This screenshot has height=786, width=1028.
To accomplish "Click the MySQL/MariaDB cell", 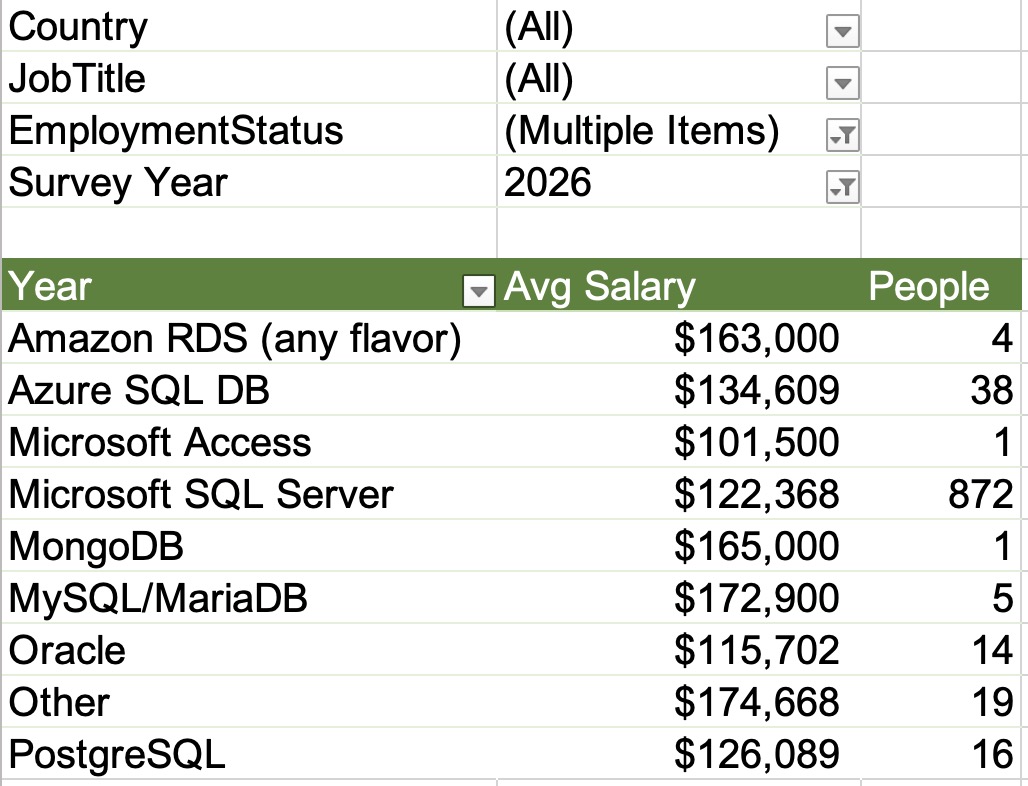I will coord(158,599).
